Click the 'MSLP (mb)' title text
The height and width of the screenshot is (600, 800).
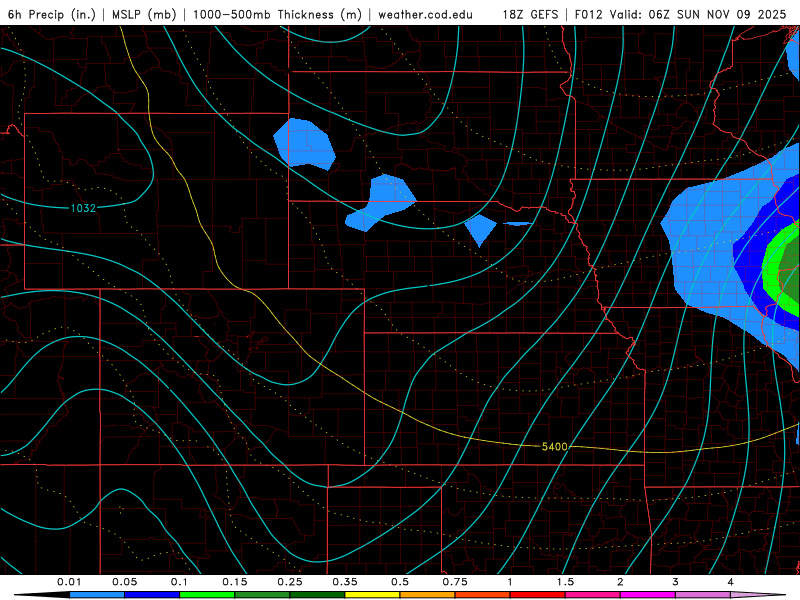(144, 14)
